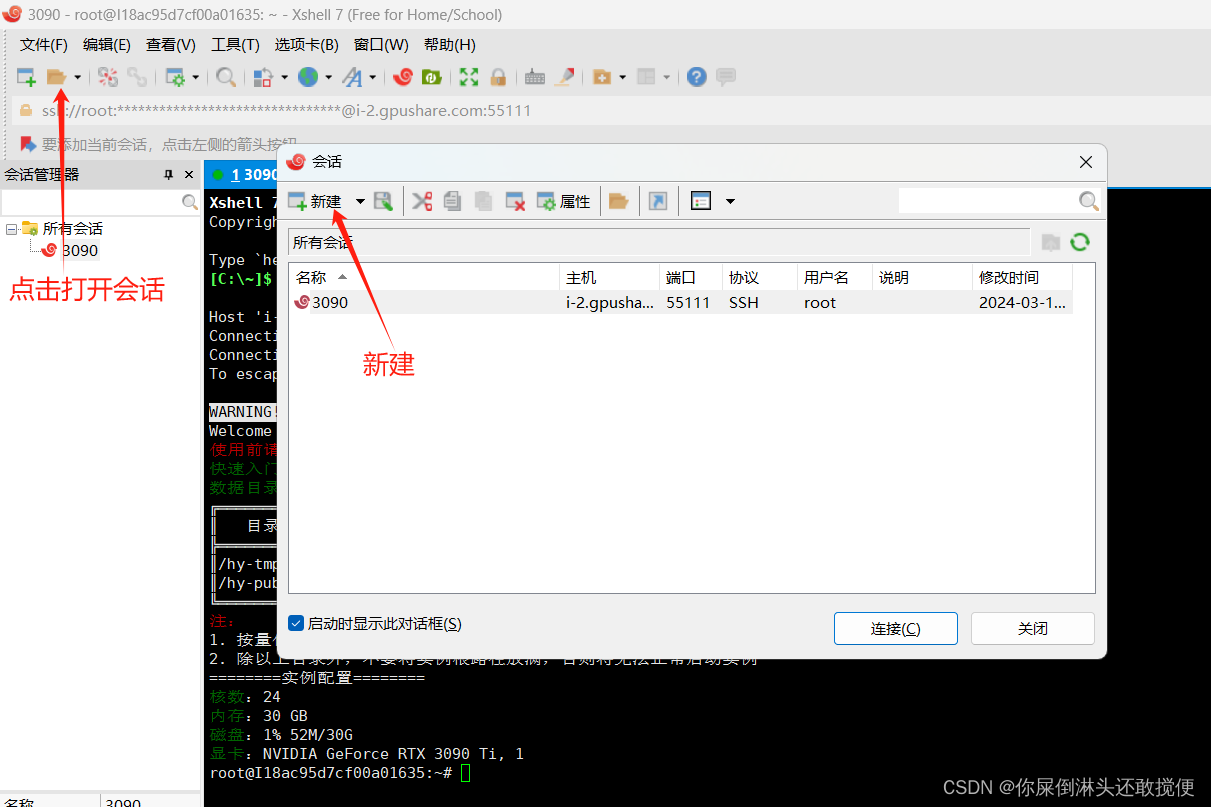Click the open session folder icon in main toolbar

tap(56, 77)
